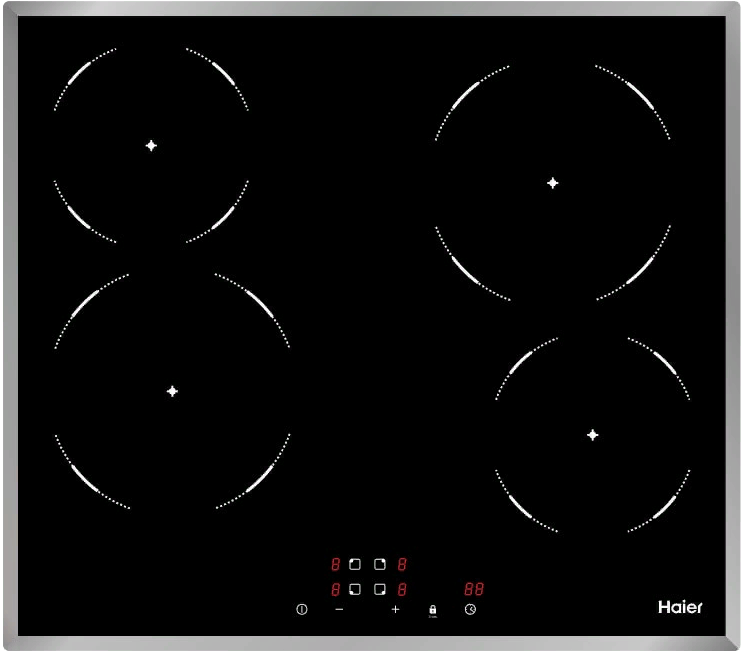This screenshot has width=741, height=654.
Task: Select the bottom-right zone selector square
Action: tap(379, 589)
